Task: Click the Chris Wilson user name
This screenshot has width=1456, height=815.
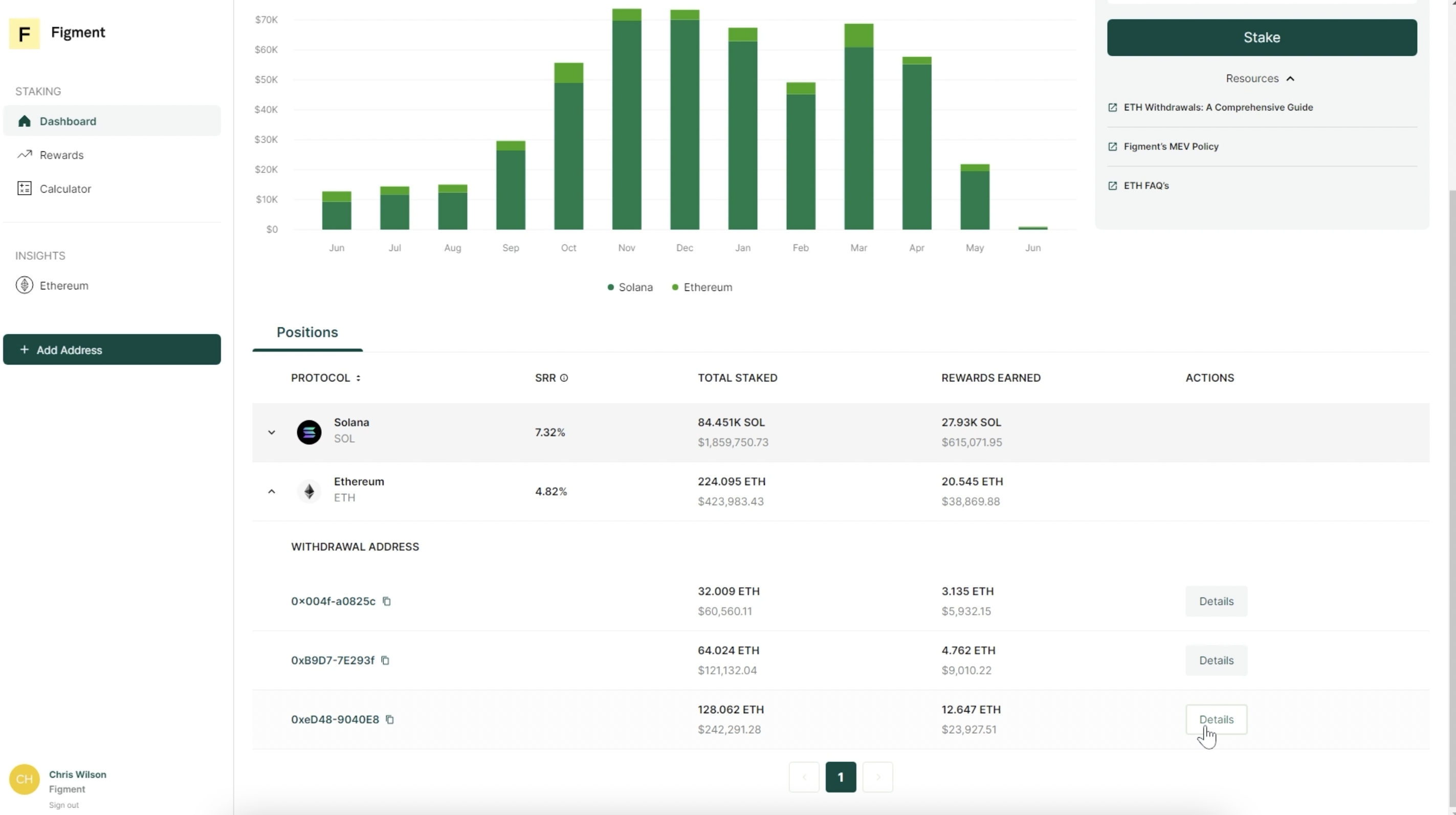Action: tap(77, 774)
